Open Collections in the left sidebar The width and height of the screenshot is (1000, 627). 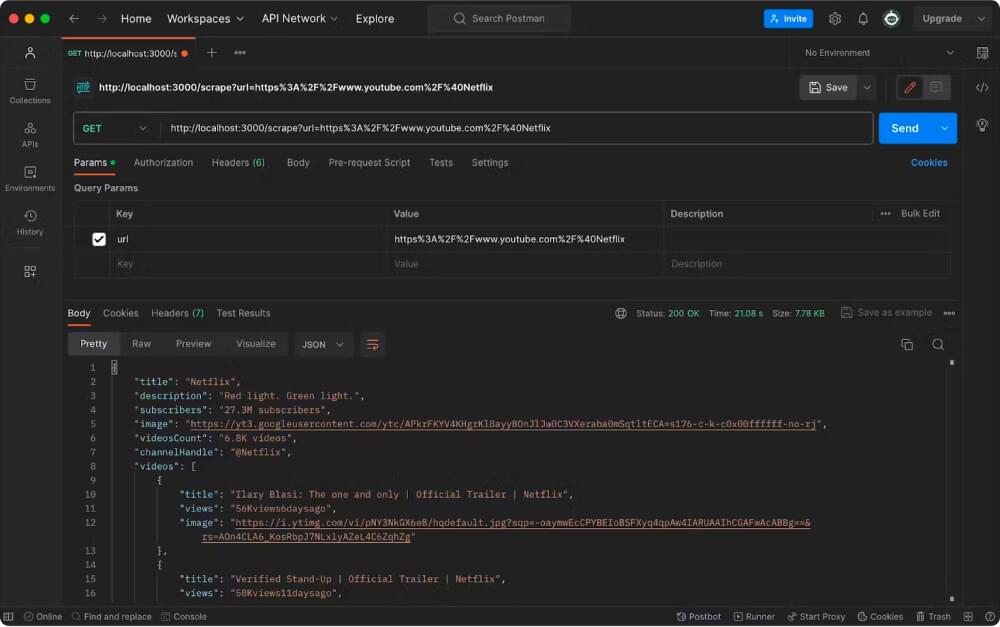pyautogui.click(x=29, y=91)
